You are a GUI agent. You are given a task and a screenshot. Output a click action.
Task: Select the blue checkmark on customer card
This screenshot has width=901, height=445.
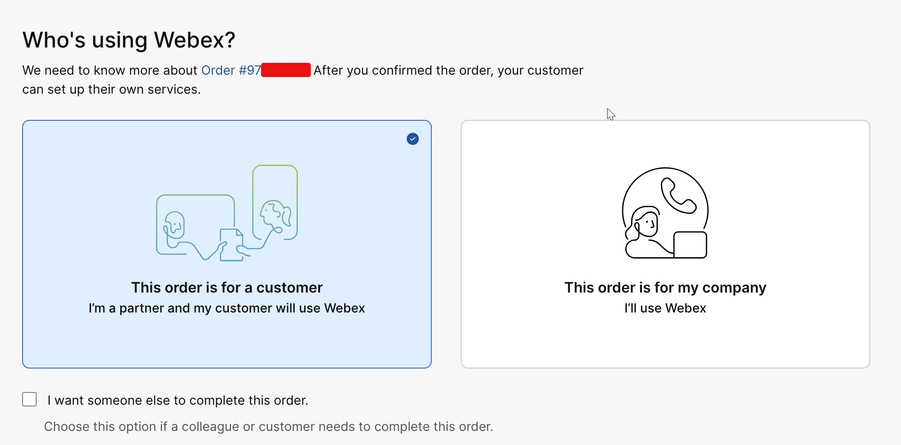tap(413, 139)
